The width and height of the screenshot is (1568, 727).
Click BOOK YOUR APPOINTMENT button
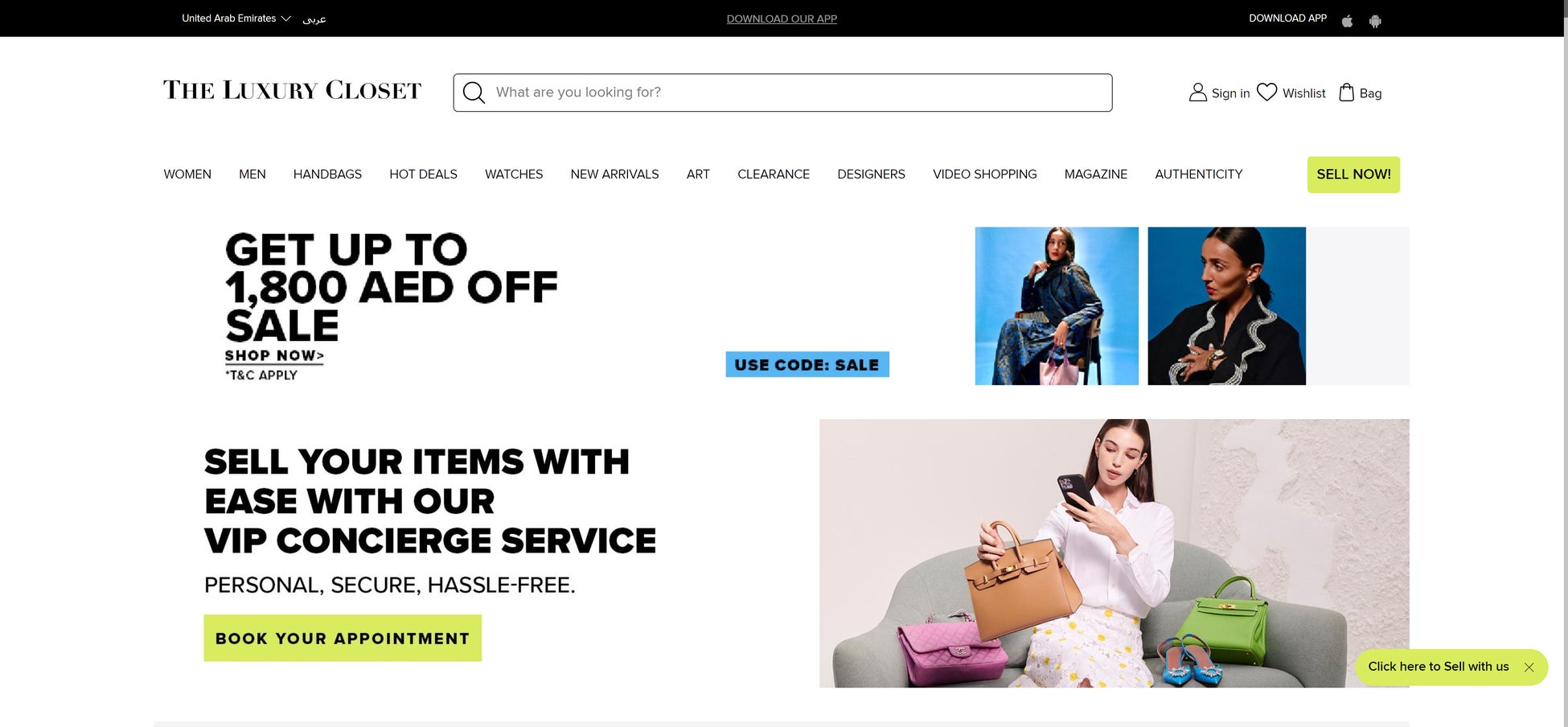click(x=343, y=638)
